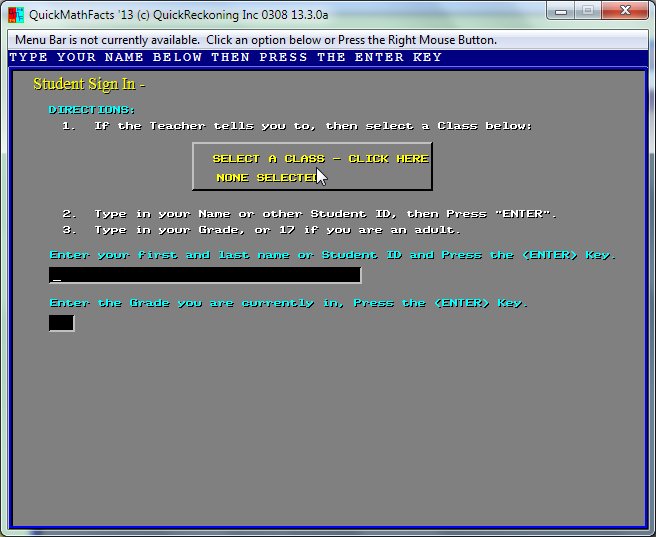656x537 pixels.
Task: Click the first and last name input field
Action: [205, 275]
